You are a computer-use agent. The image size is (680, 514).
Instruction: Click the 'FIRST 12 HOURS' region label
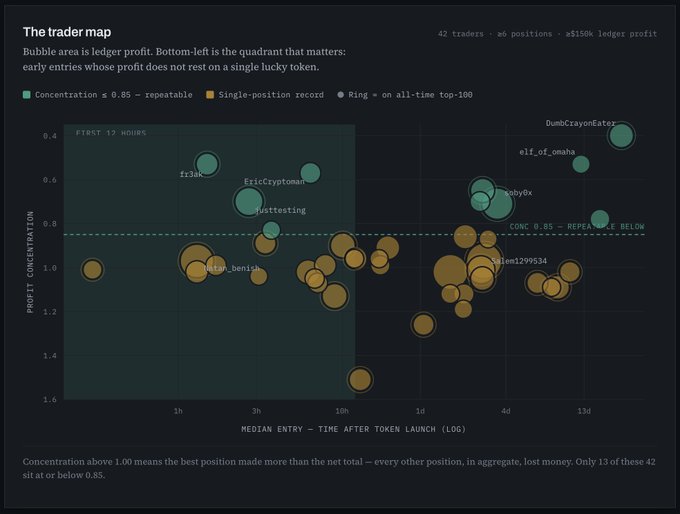(111, 133)
